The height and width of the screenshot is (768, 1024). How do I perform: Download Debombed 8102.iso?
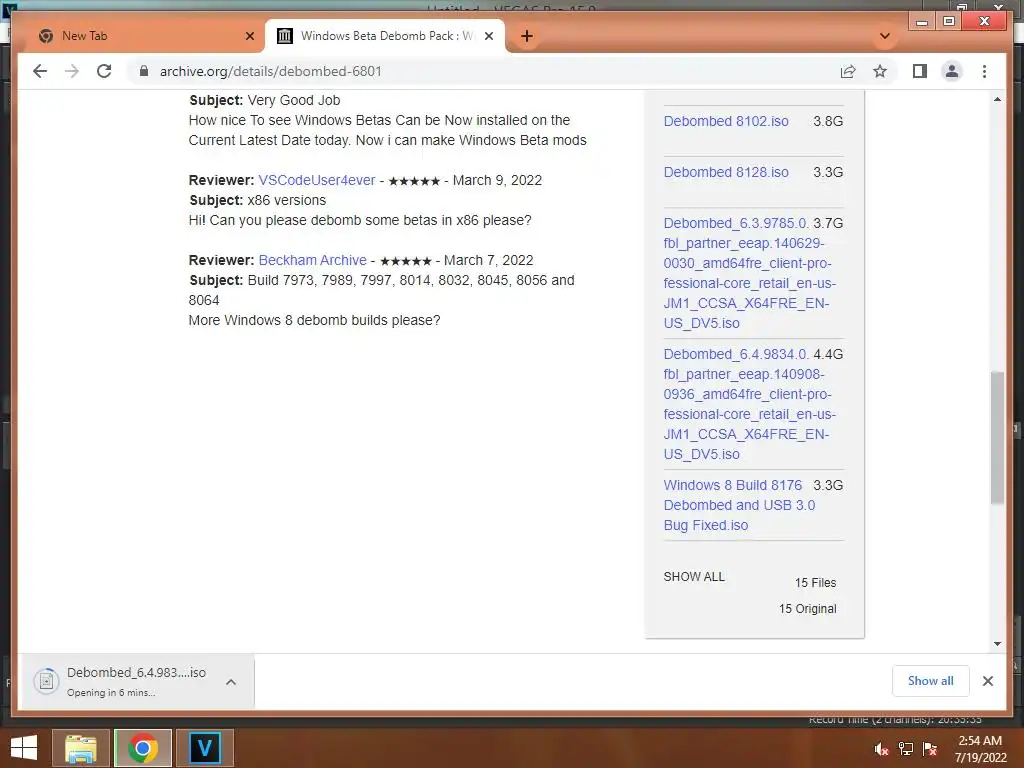tap(726, 121)
